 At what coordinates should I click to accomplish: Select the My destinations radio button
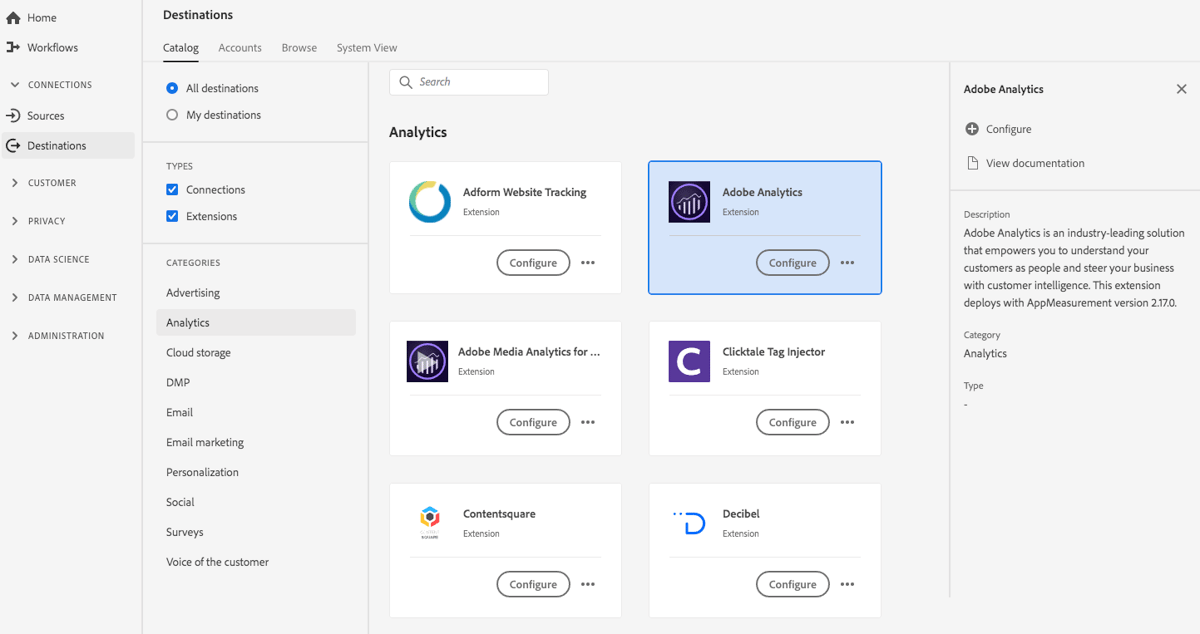pos(172,115)
